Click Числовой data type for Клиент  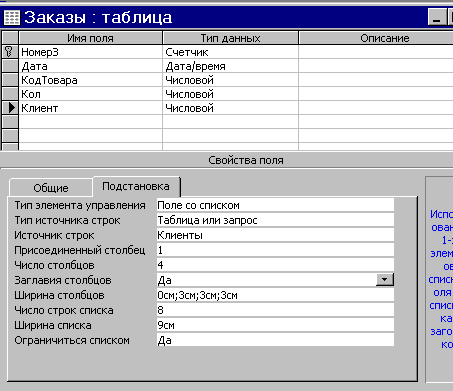[x=230, y=108]
